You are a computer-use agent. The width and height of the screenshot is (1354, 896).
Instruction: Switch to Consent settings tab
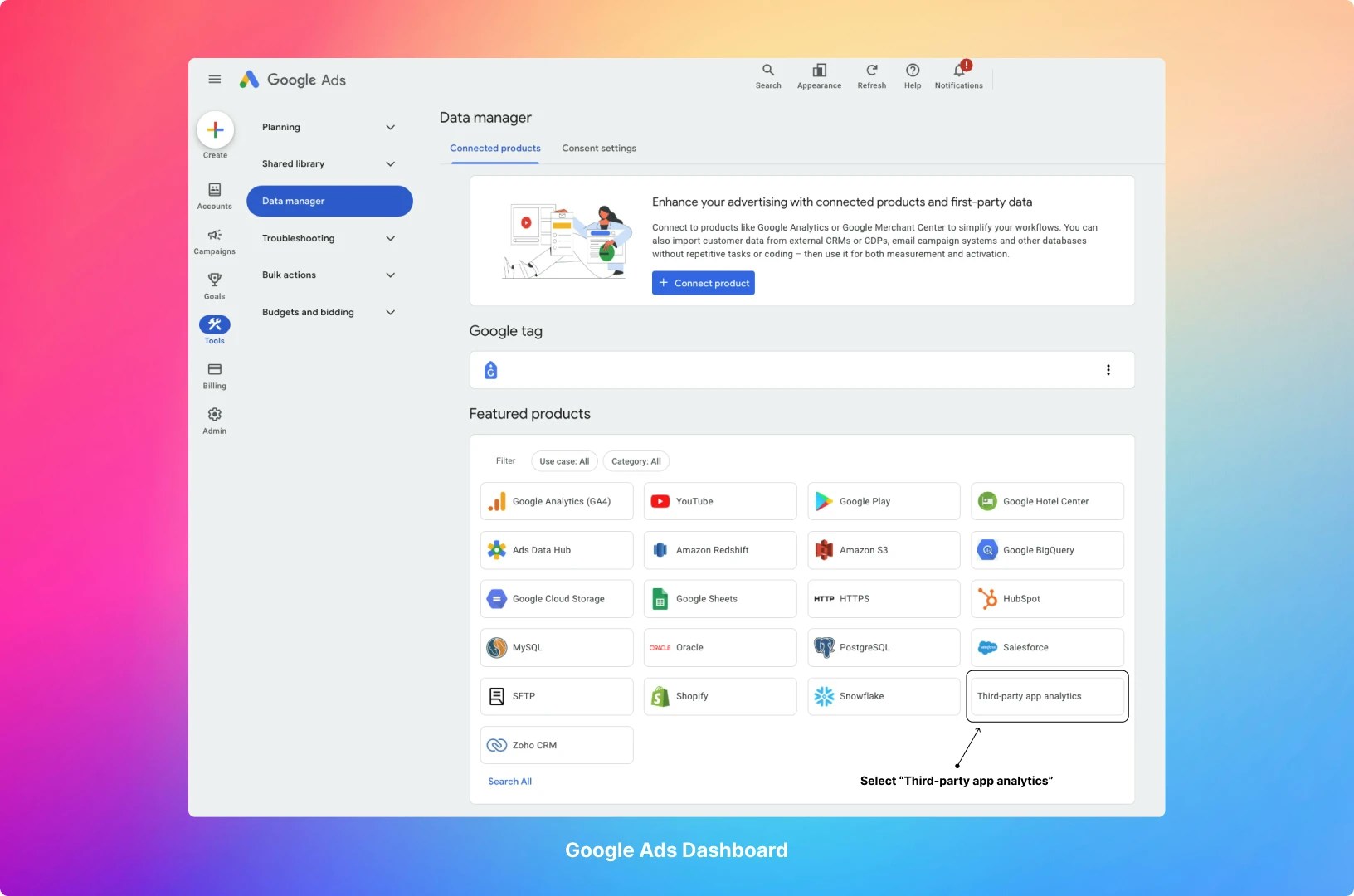click(599, 149)
